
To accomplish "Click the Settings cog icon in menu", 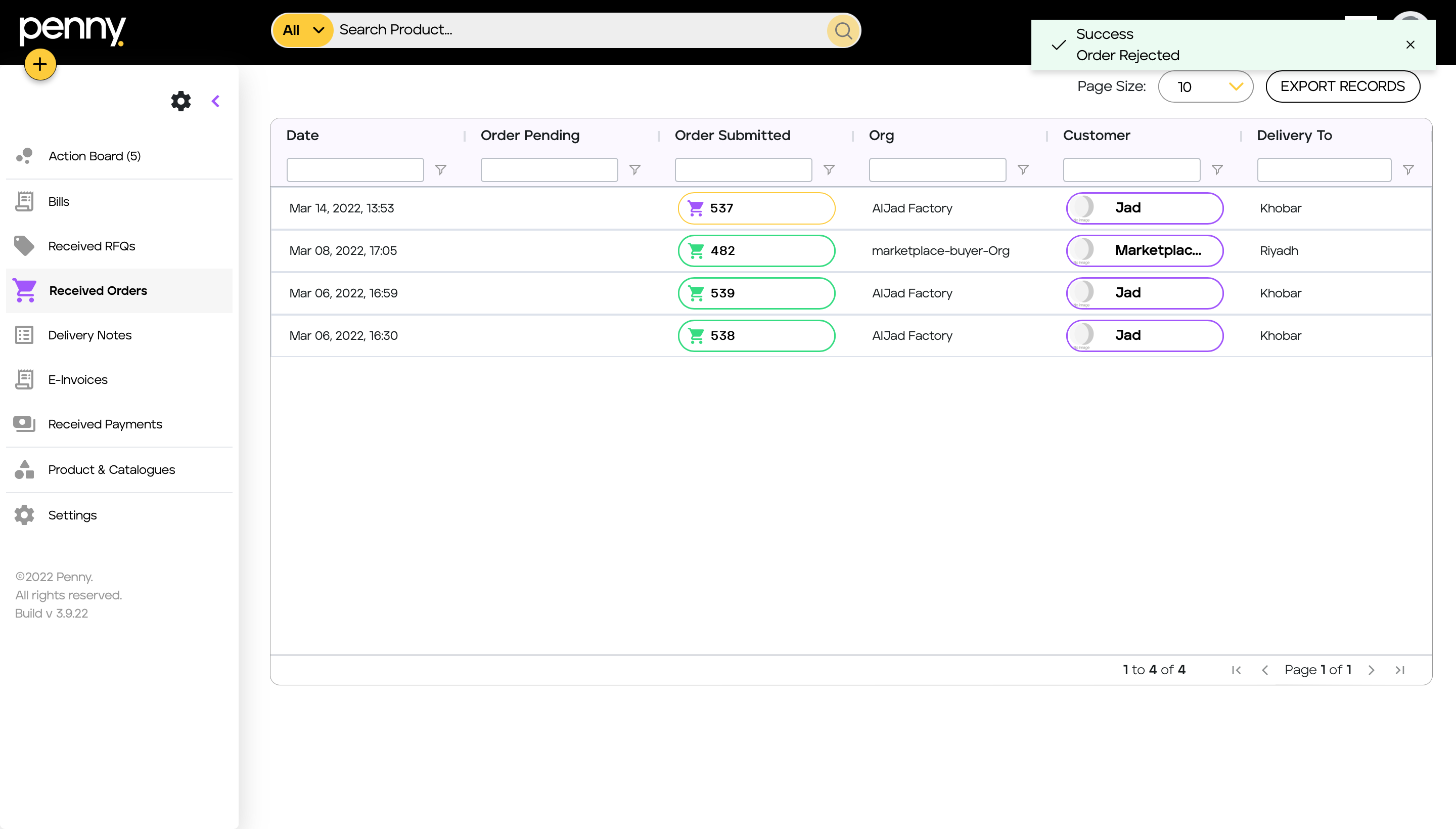I will tap(24, 515).
